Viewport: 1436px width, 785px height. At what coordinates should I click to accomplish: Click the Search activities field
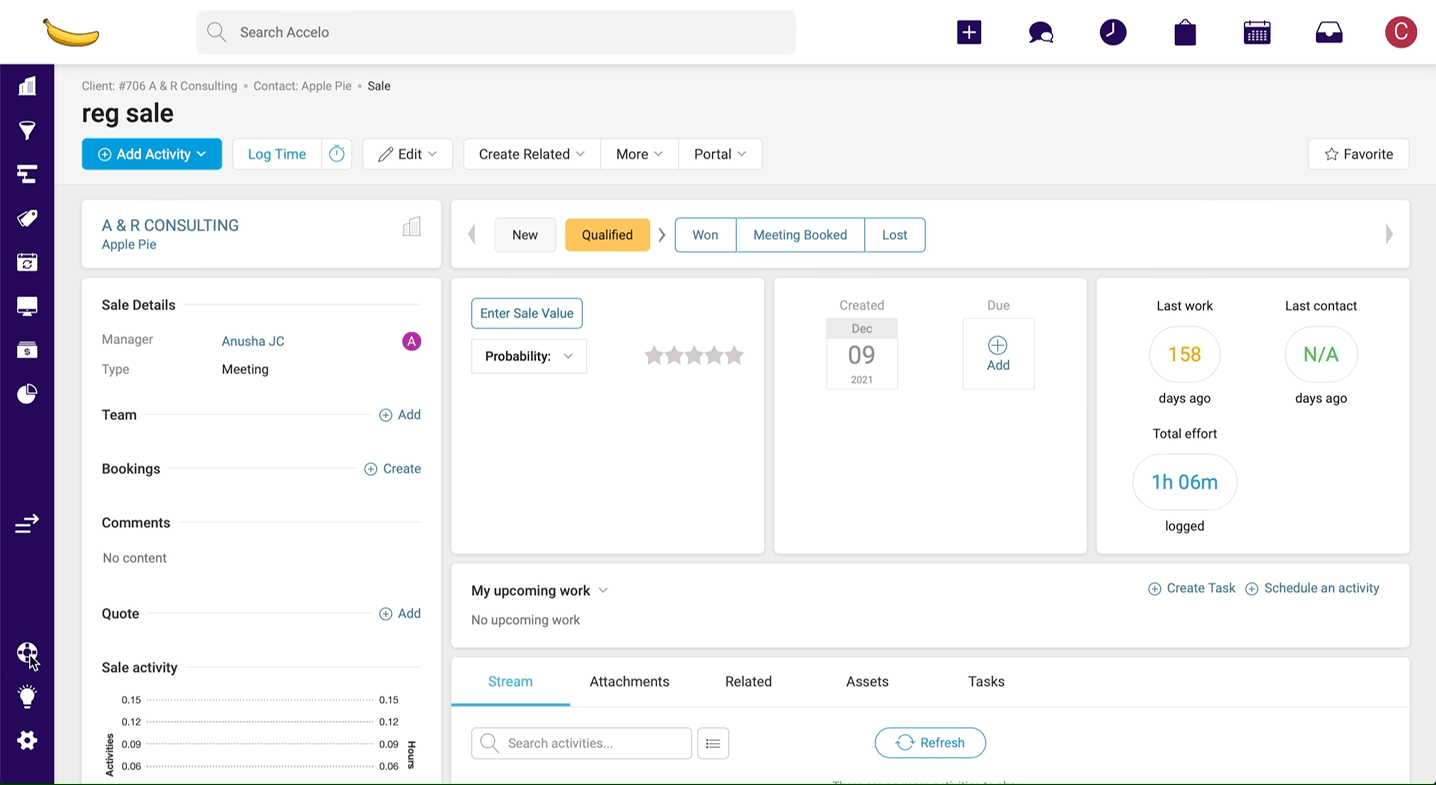581,743
